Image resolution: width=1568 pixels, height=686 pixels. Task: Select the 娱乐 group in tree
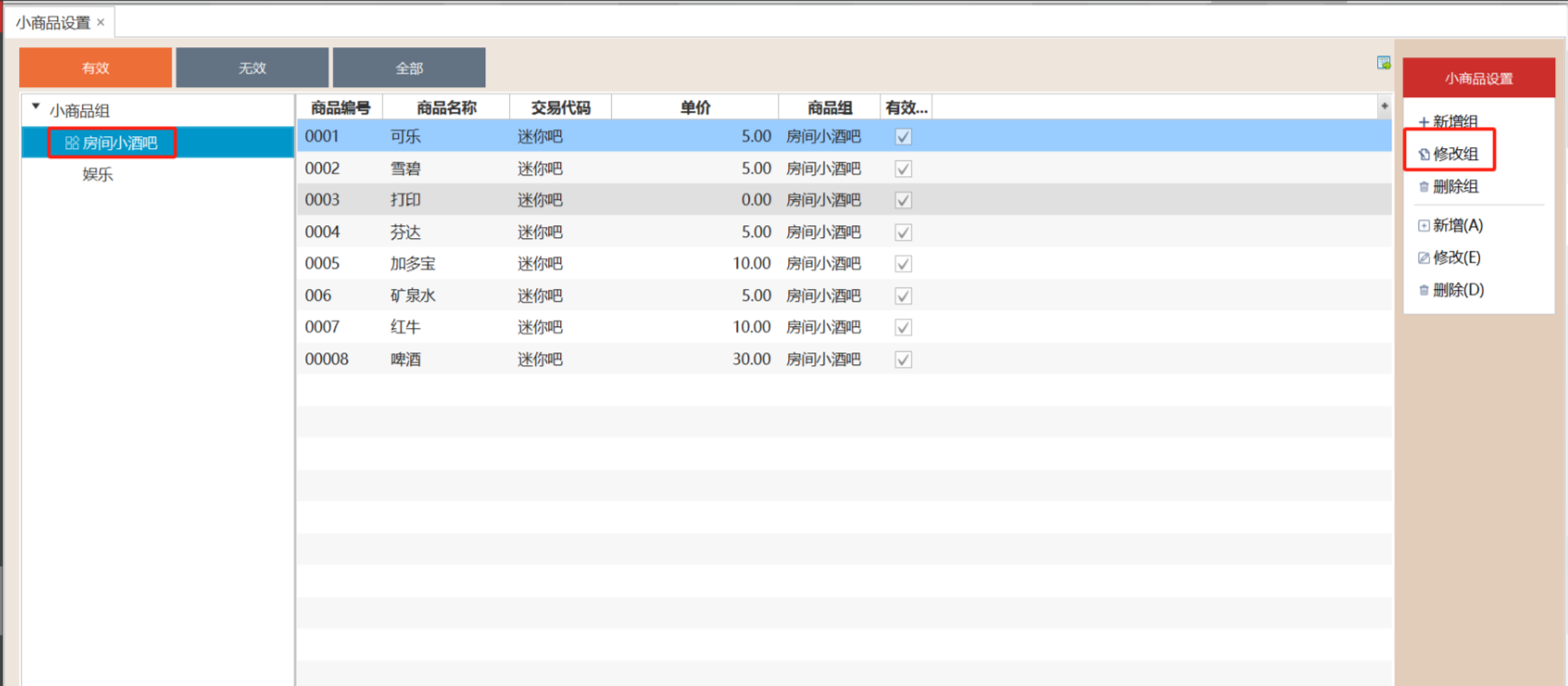(98, 174)
